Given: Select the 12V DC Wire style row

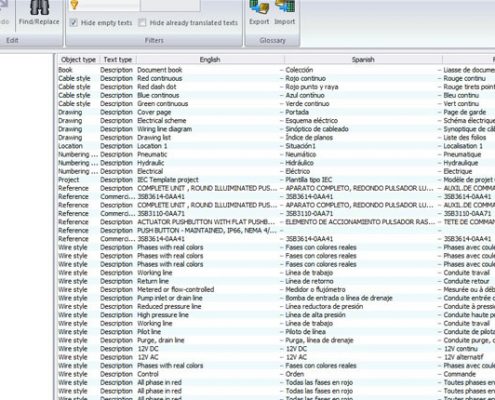Looking at the screenshot, I should pyautogui.click(x=276, y=349).
